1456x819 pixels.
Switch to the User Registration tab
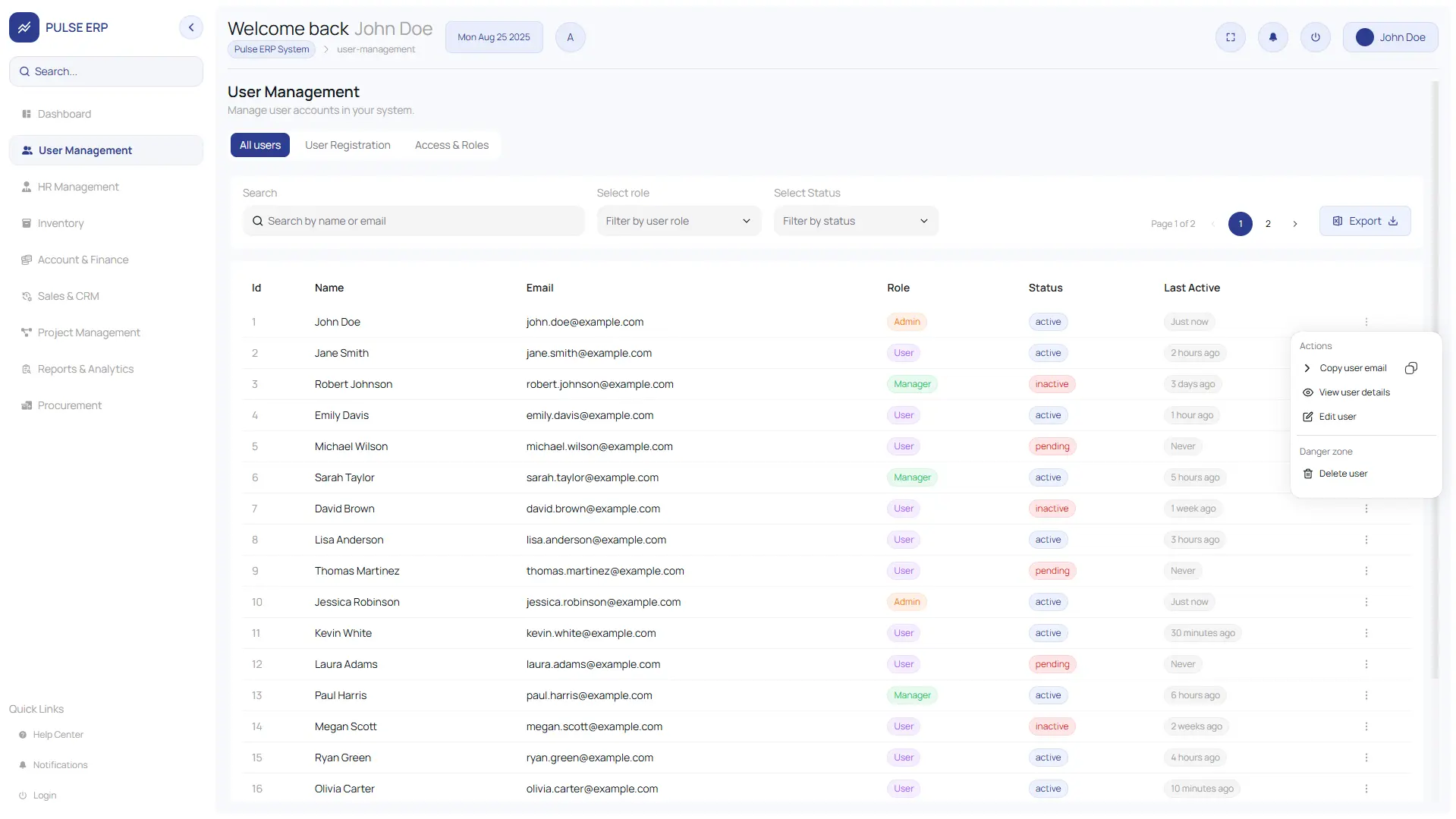pos(347,145)
